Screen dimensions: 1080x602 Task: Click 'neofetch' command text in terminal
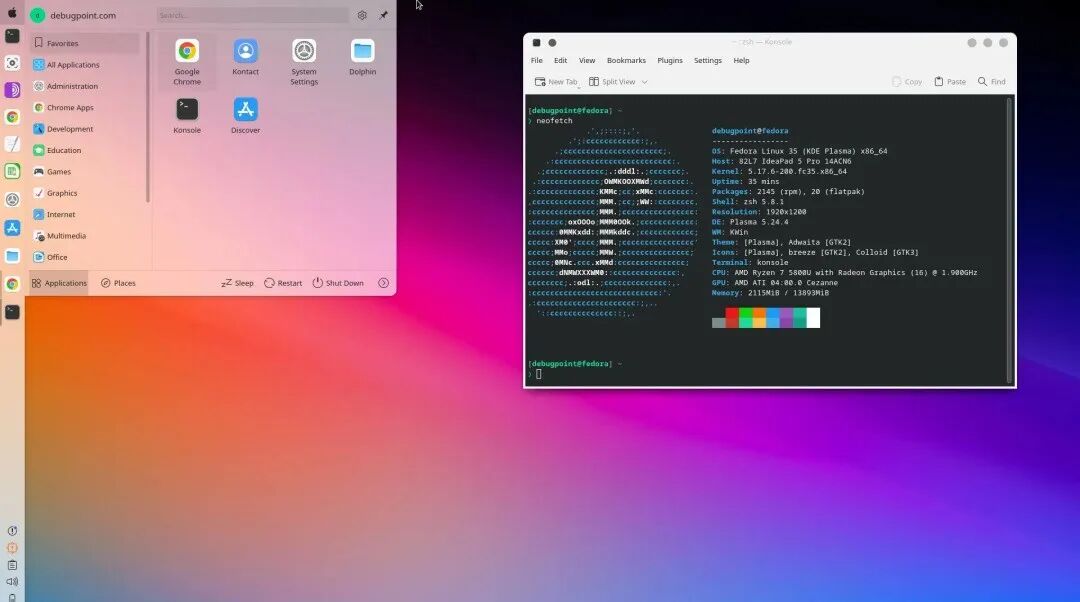(x=554, y=121)
